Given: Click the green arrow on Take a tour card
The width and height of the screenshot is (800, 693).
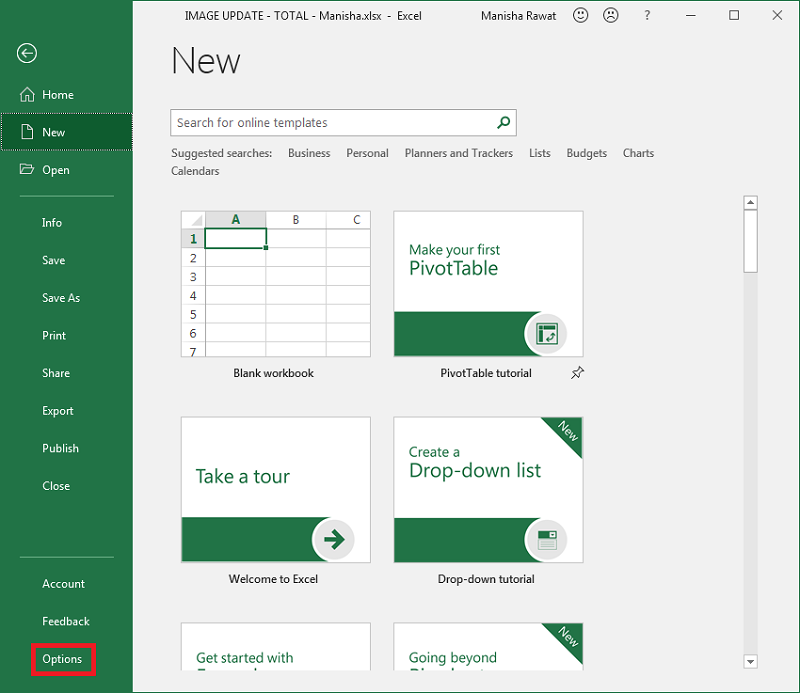Looking at the screenshot, I should (x=334, y=539).
